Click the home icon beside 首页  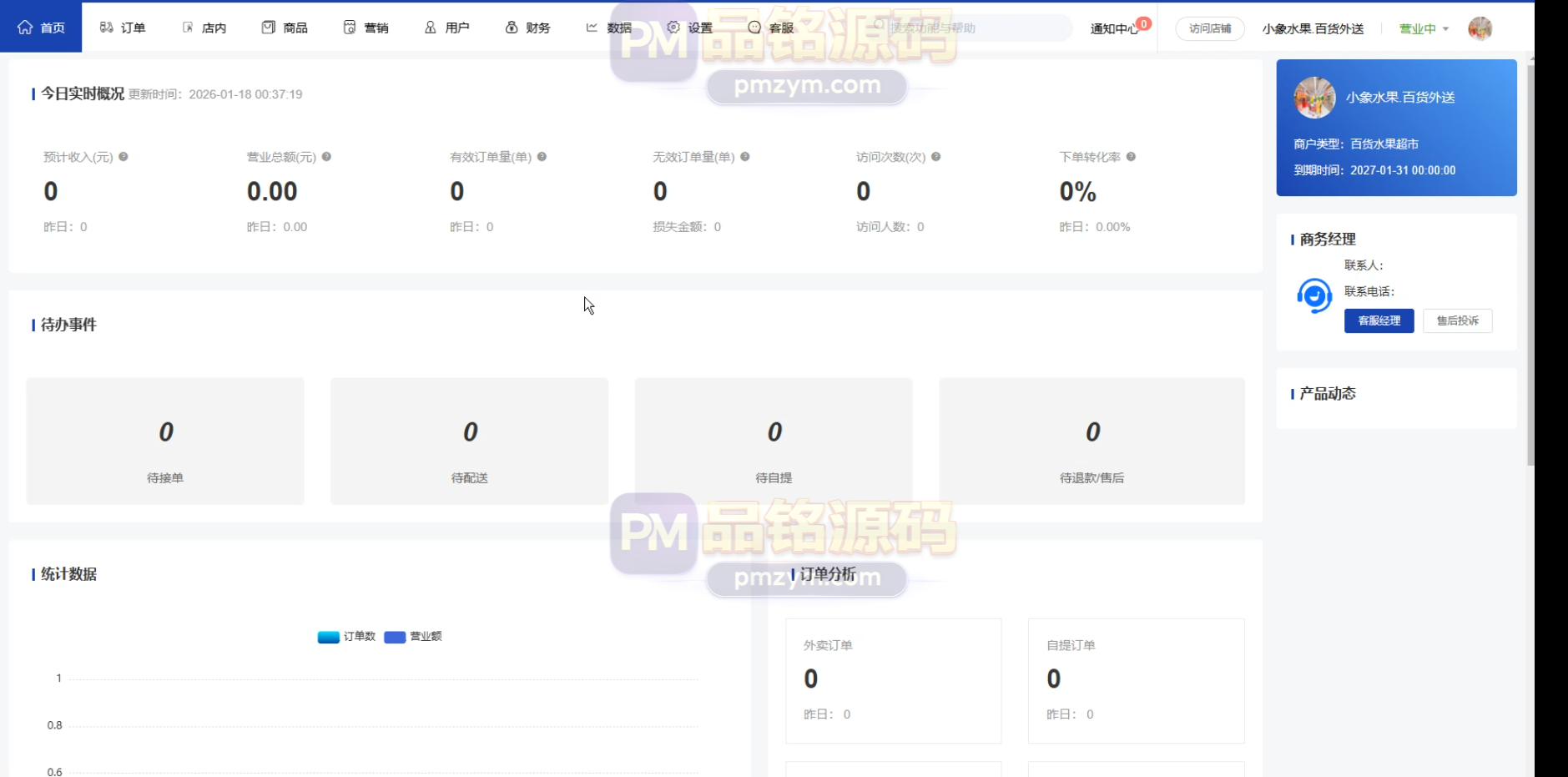coord(25,28)
